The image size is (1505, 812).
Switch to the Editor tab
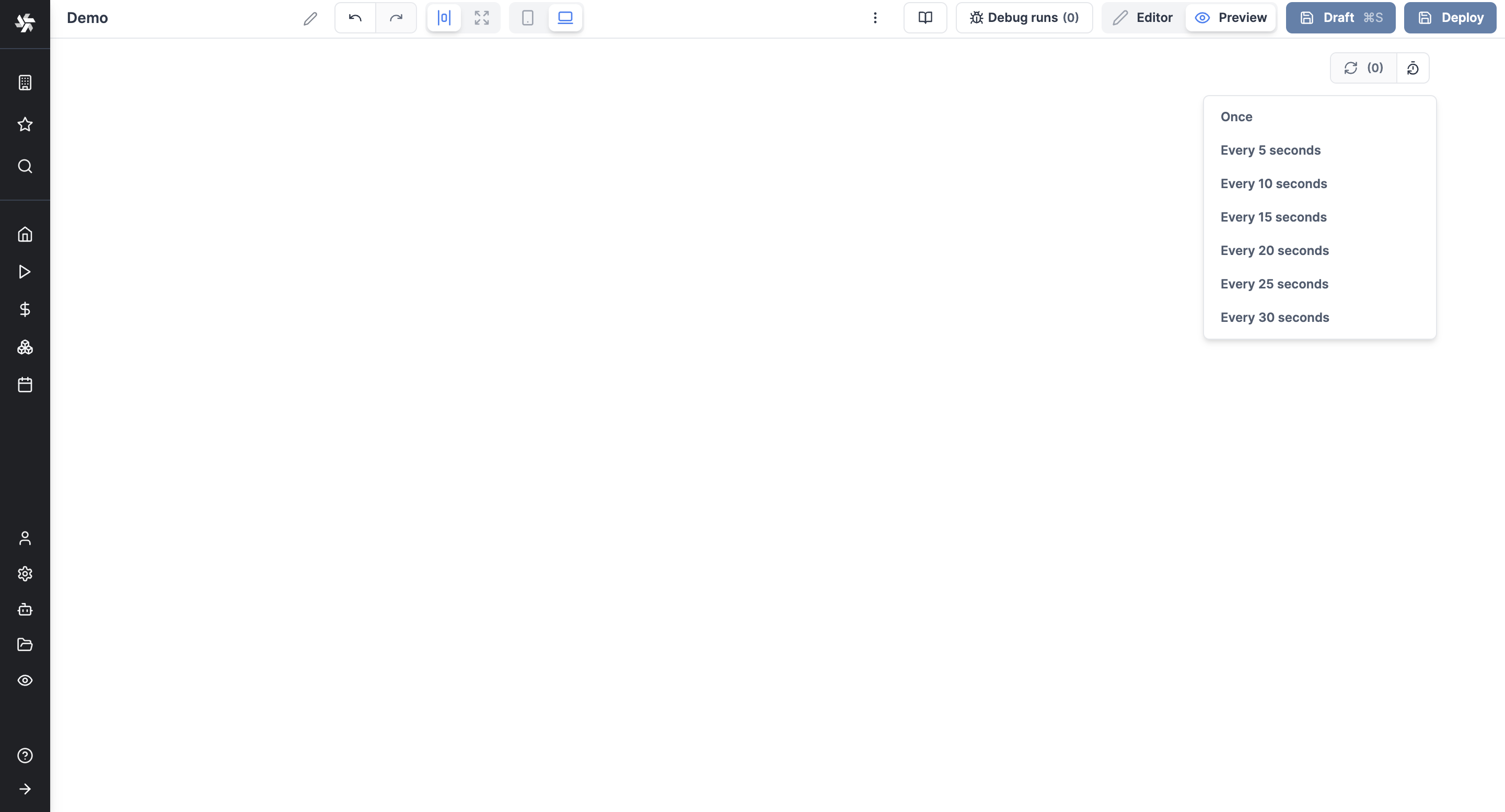1143,18
